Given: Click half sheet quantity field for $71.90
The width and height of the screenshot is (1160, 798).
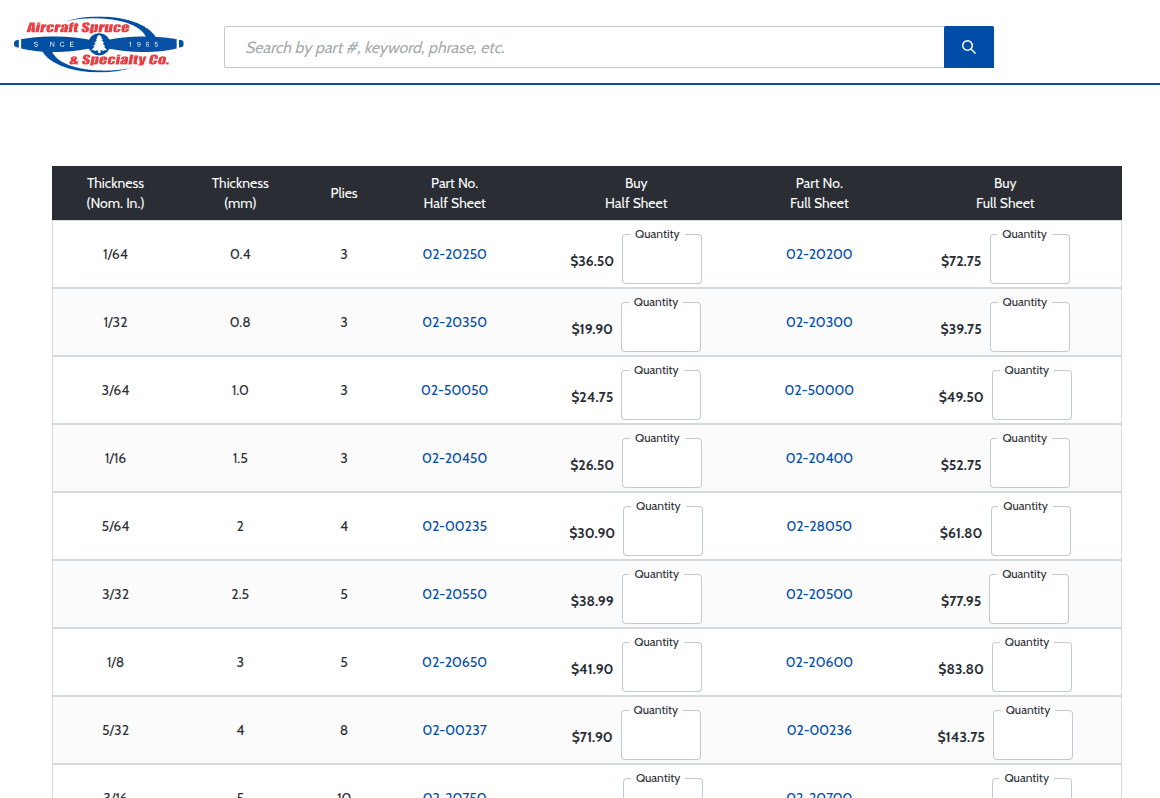Looking at the screenshot, I should [661, 736].
